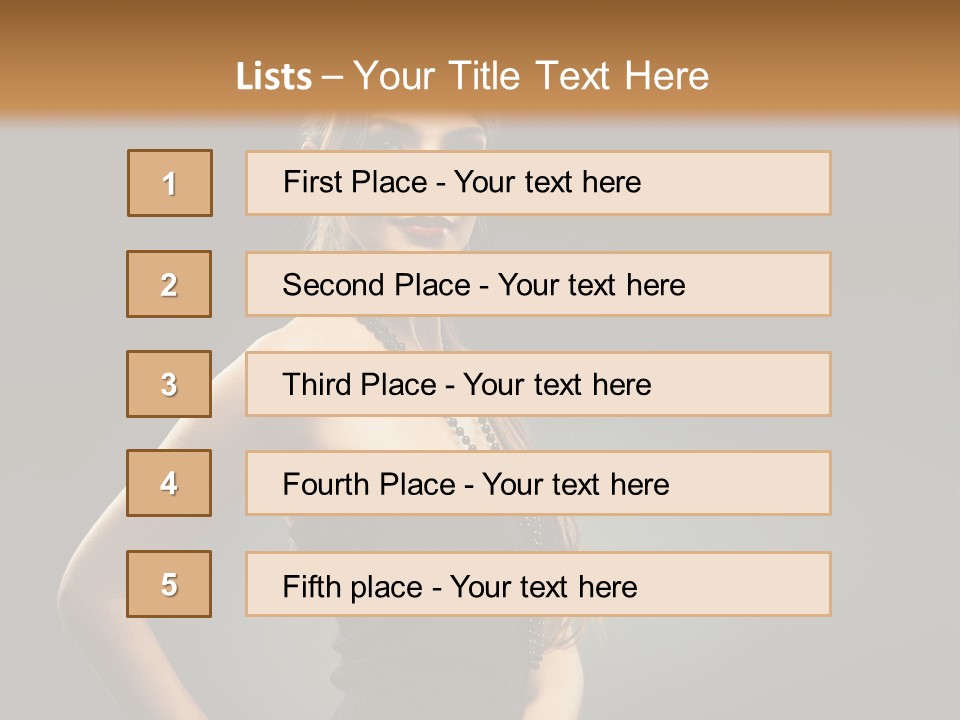Click the number 5 box
This screenshot has width=960, height=720.
point(169,583)
